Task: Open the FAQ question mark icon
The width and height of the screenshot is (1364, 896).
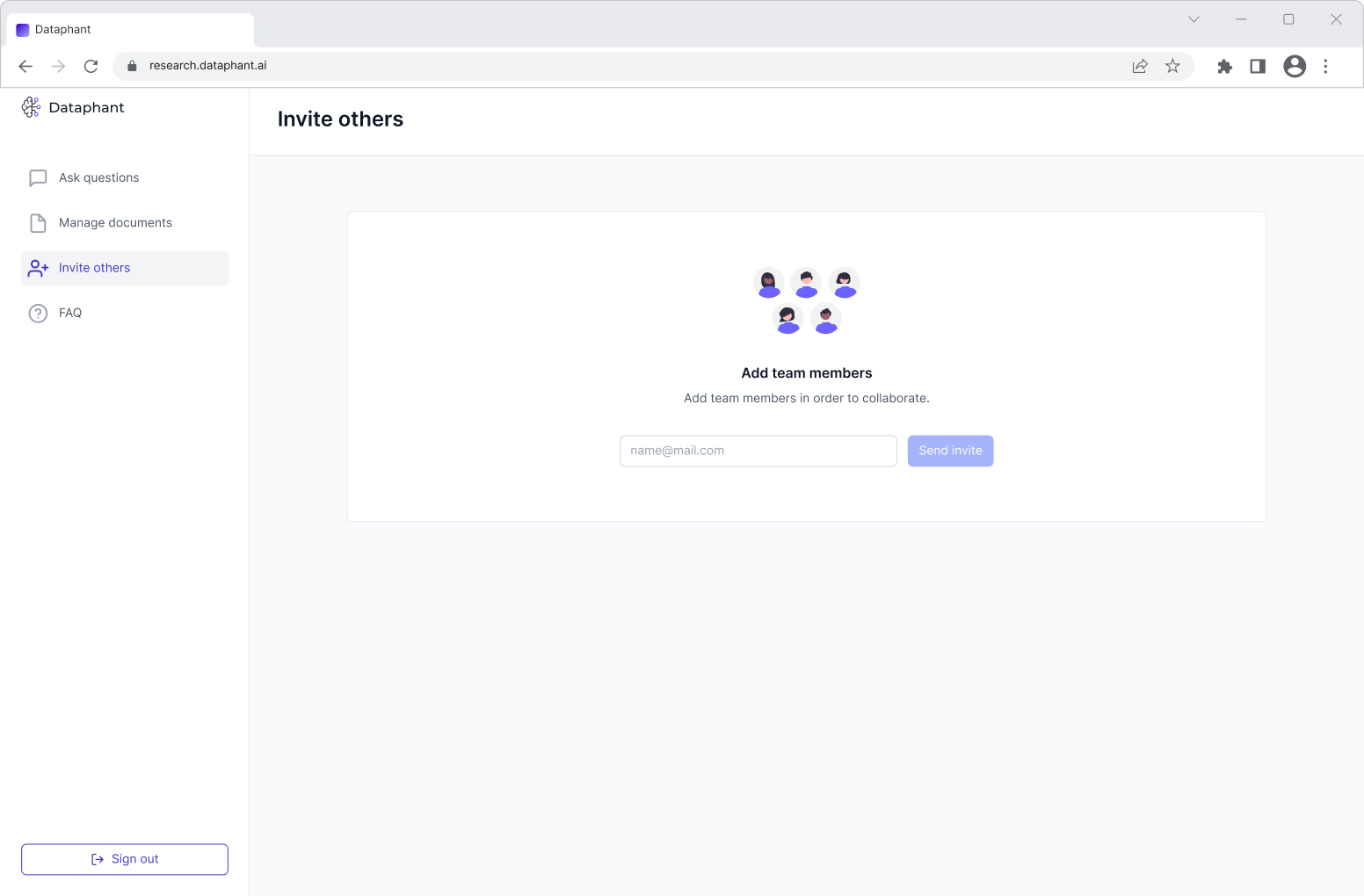Action: click(x=37, y=313)
